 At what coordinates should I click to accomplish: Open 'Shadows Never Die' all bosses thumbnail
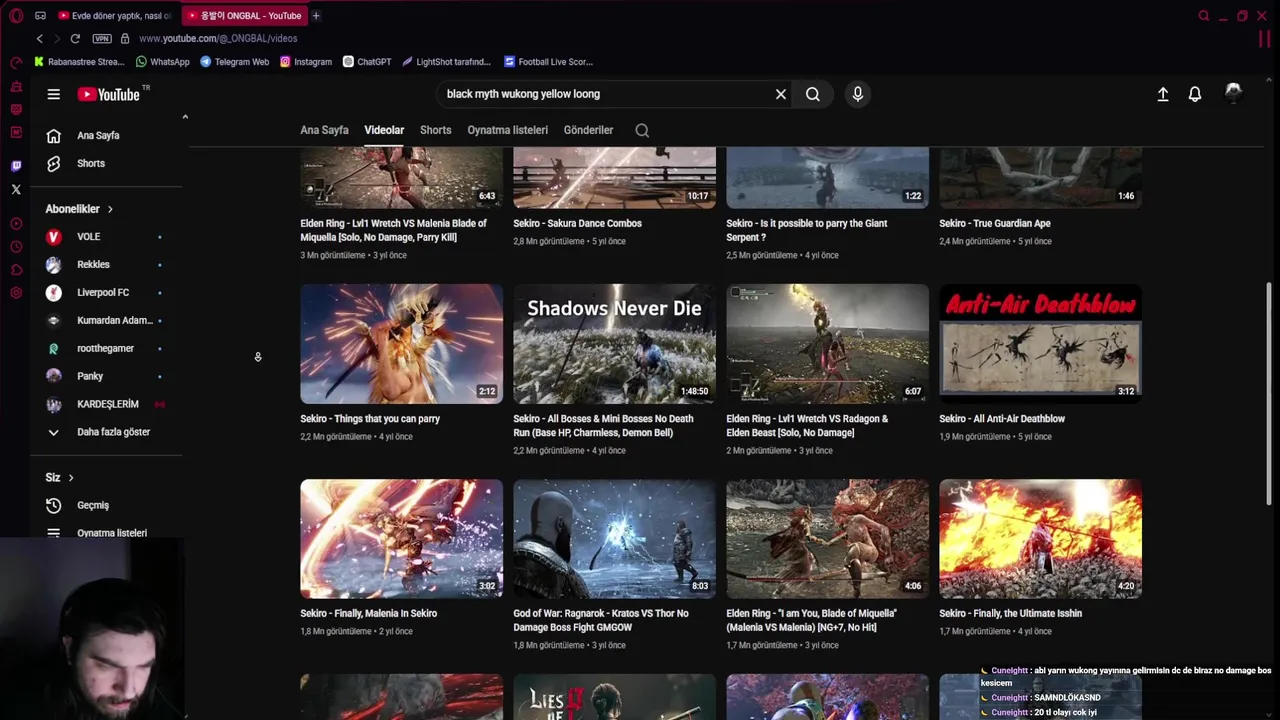(614, 344)
